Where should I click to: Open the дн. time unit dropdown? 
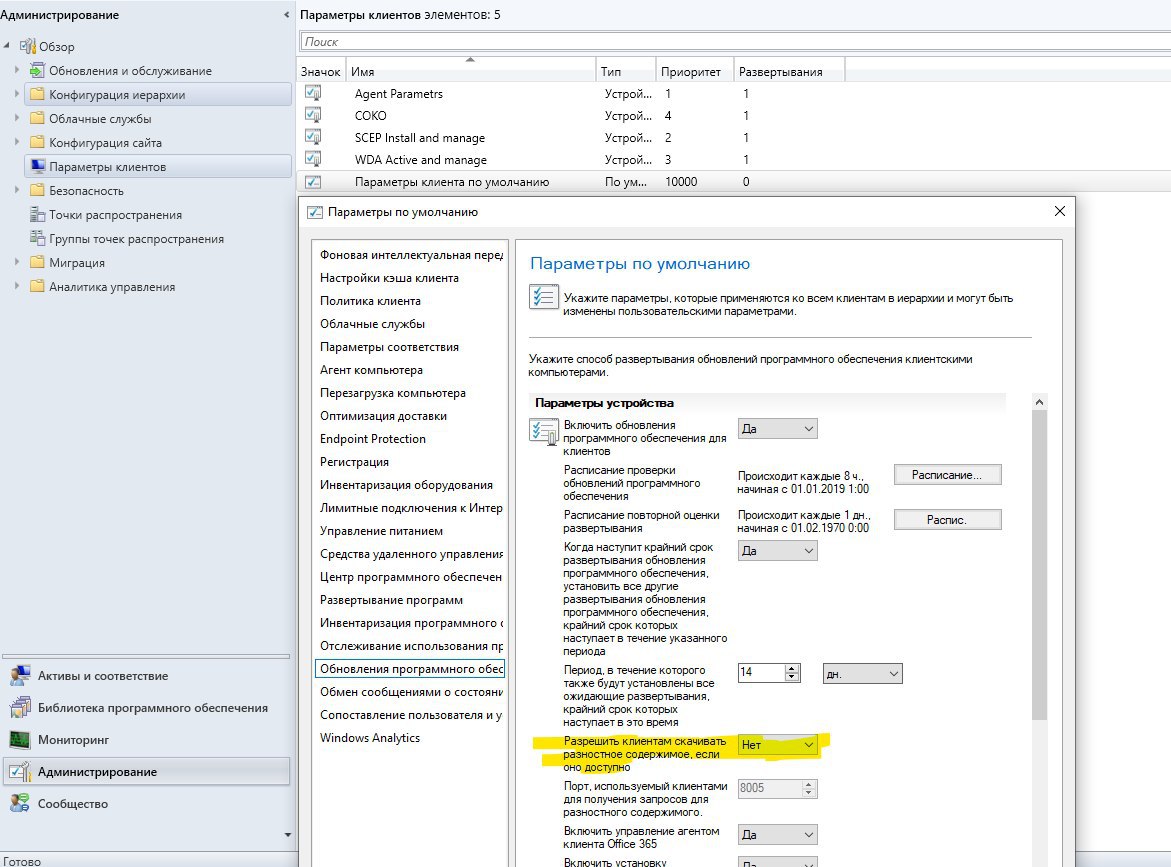pyautogui.click(x=863, y=674)
